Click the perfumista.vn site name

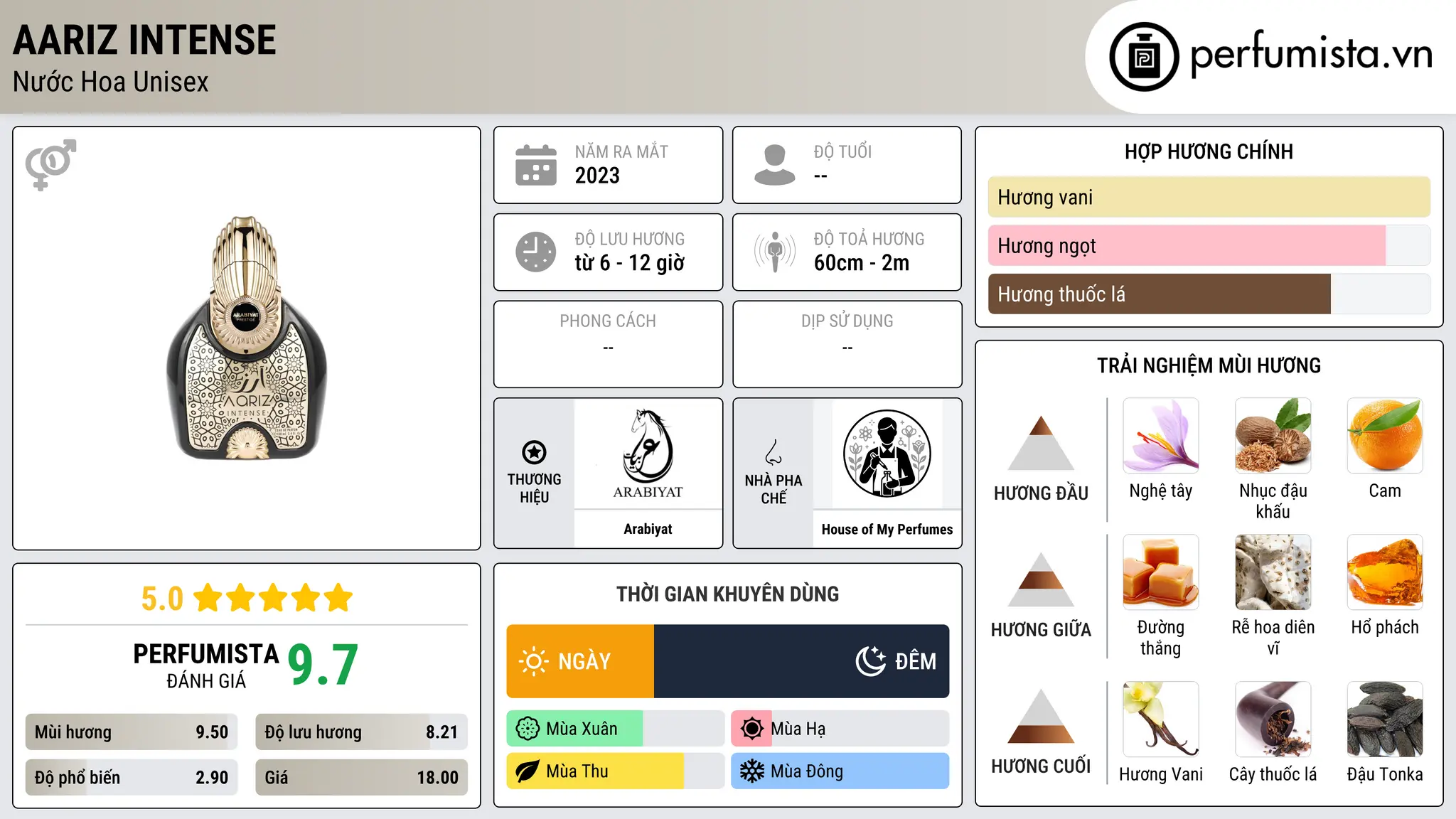[x=1312, y=54]
